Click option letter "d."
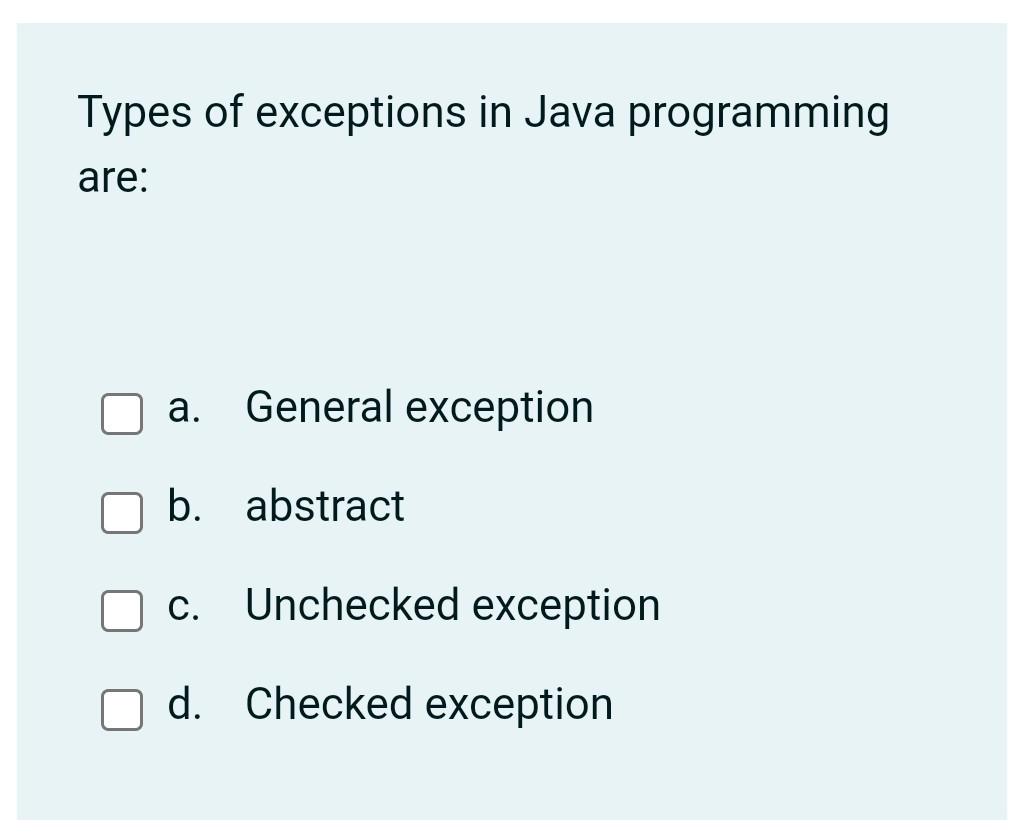This screenshot has width=1022, height=836. point(184,704)
